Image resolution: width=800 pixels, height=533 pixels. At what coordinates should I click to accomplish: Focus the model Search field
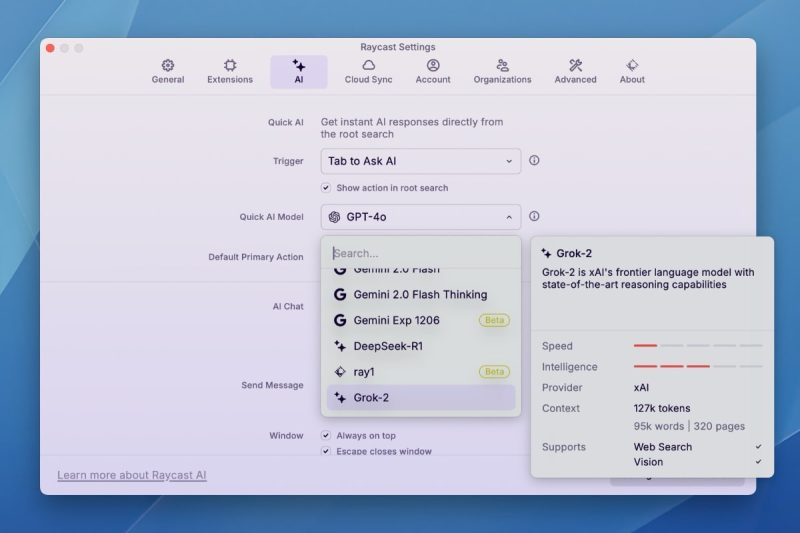421,253
